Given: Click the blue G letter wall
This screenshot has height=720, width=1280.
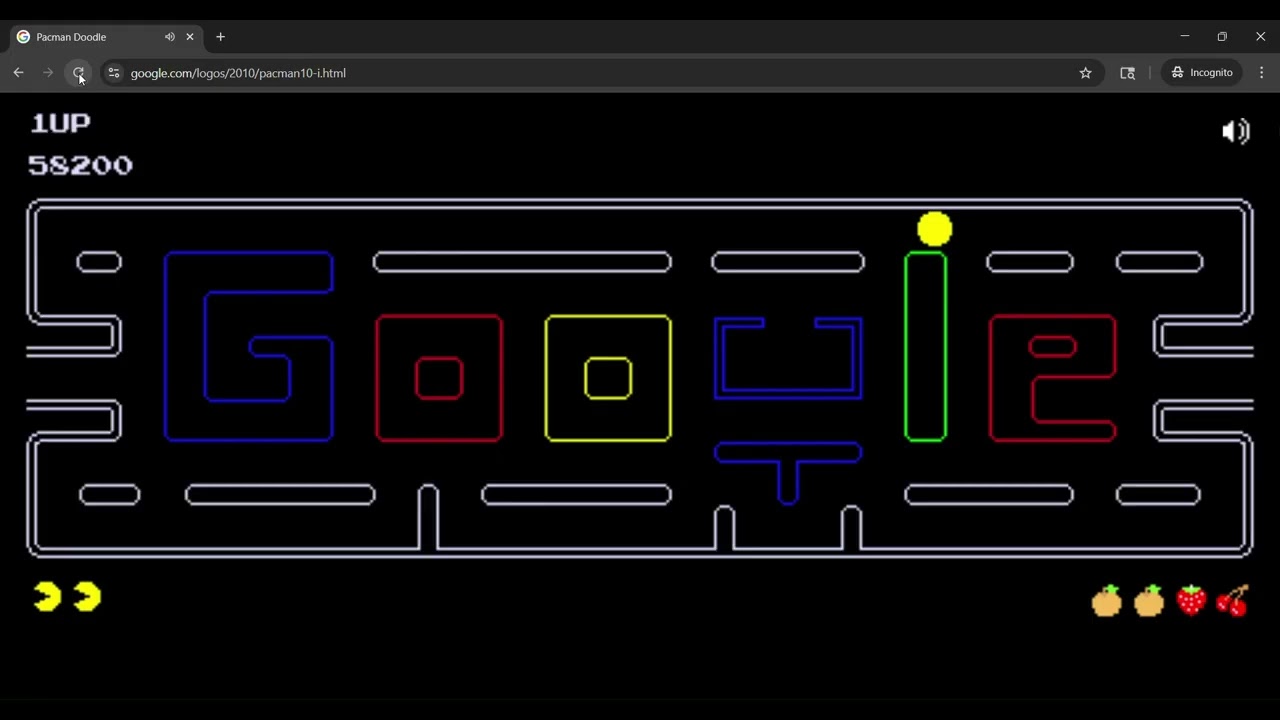Looking at the screenshot, I should tap(248, 346).
